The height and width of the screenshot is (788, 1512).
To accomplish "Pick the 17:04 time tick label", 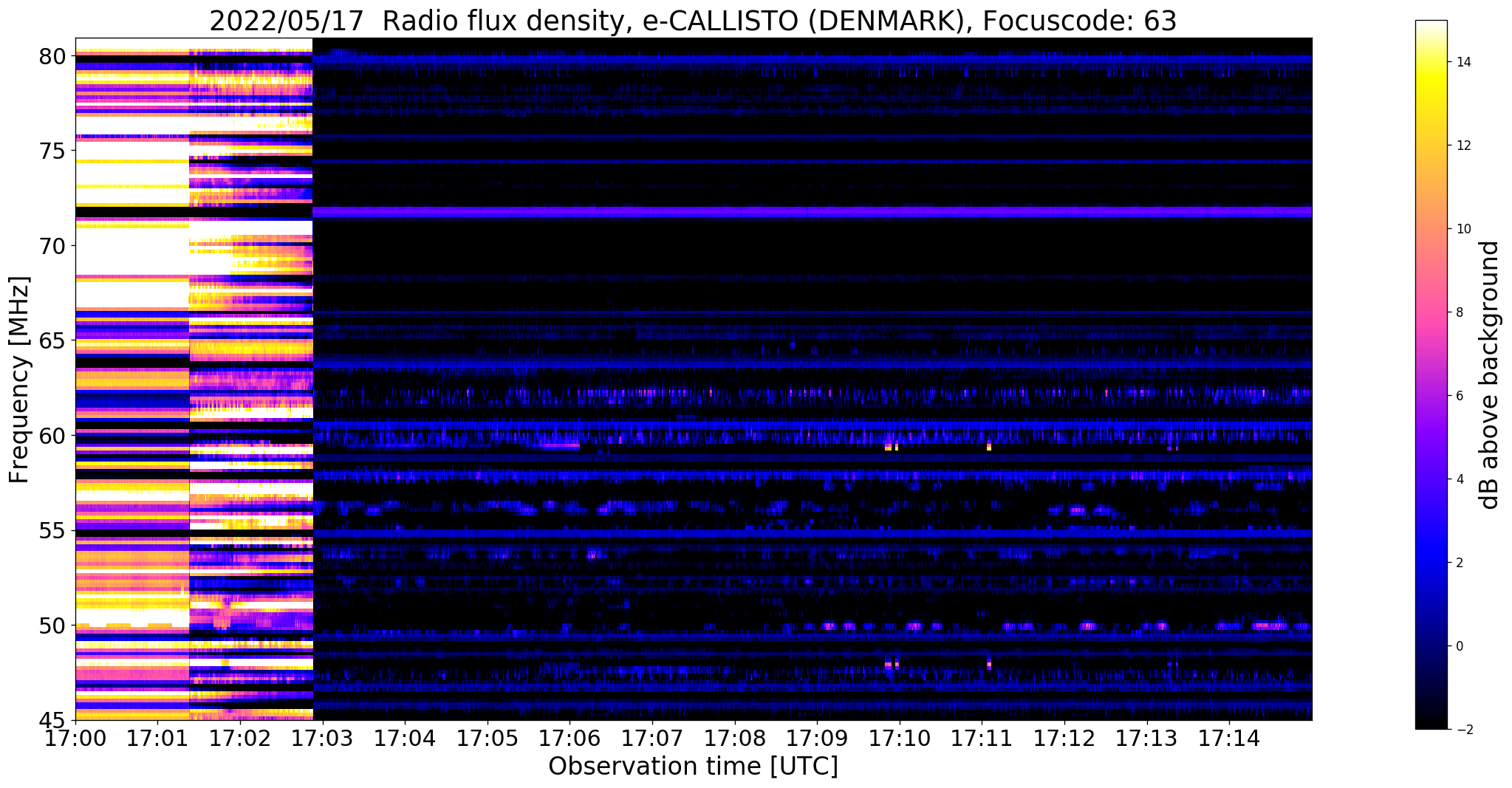I will (x=405, y=739).
